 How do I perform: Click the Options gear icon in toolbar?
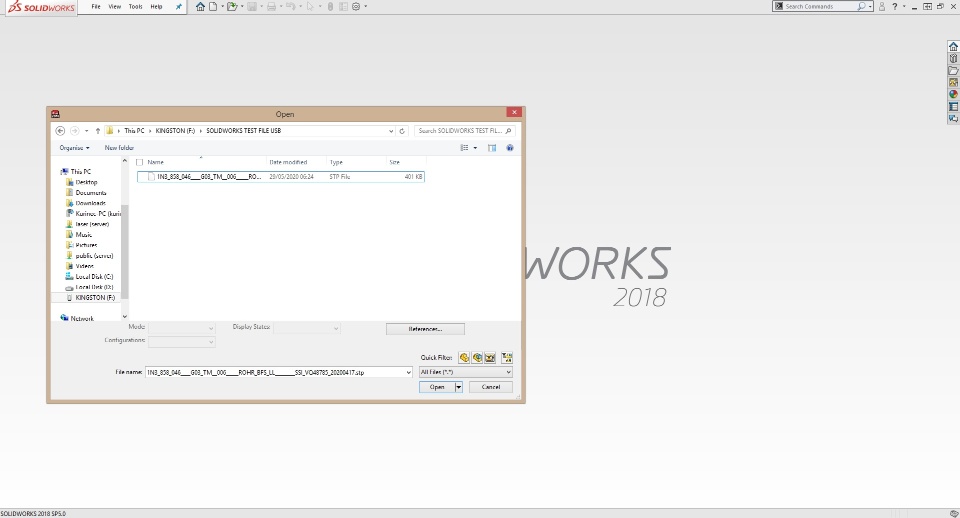(x=356, y=7)
